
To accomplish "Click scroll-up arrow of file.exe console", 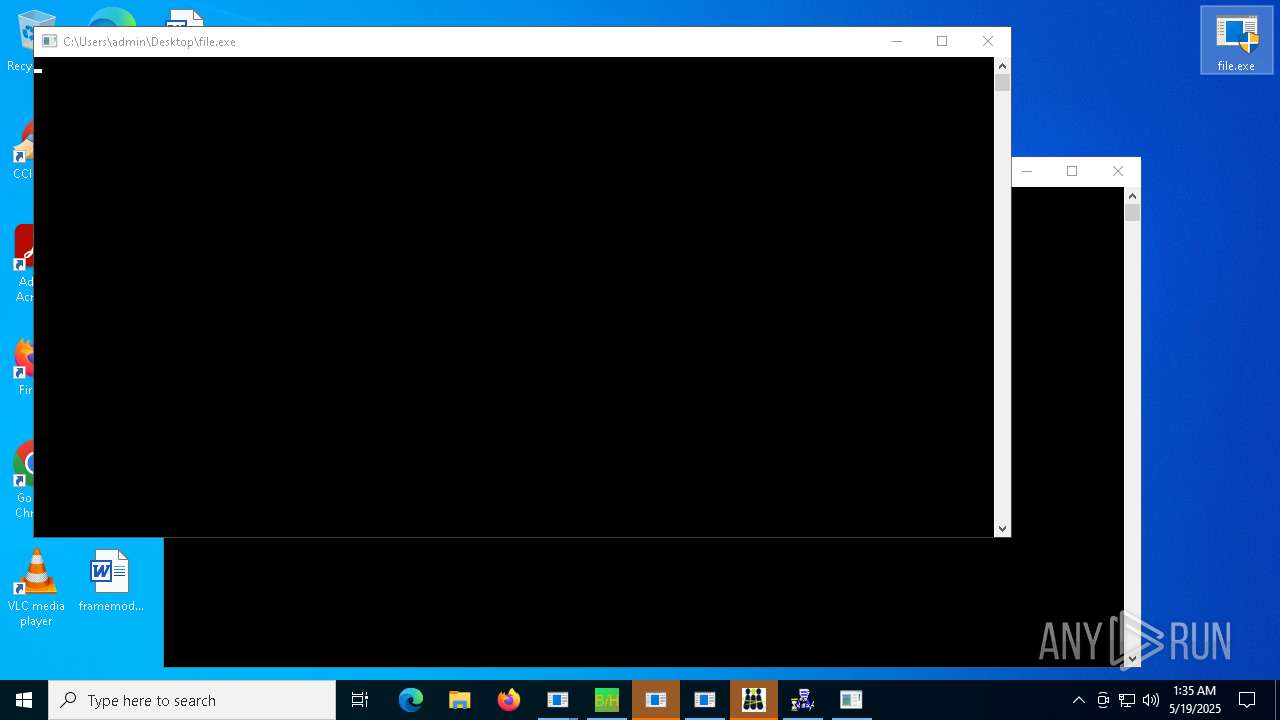I will pyautogui.click(x=1003, y=65).
